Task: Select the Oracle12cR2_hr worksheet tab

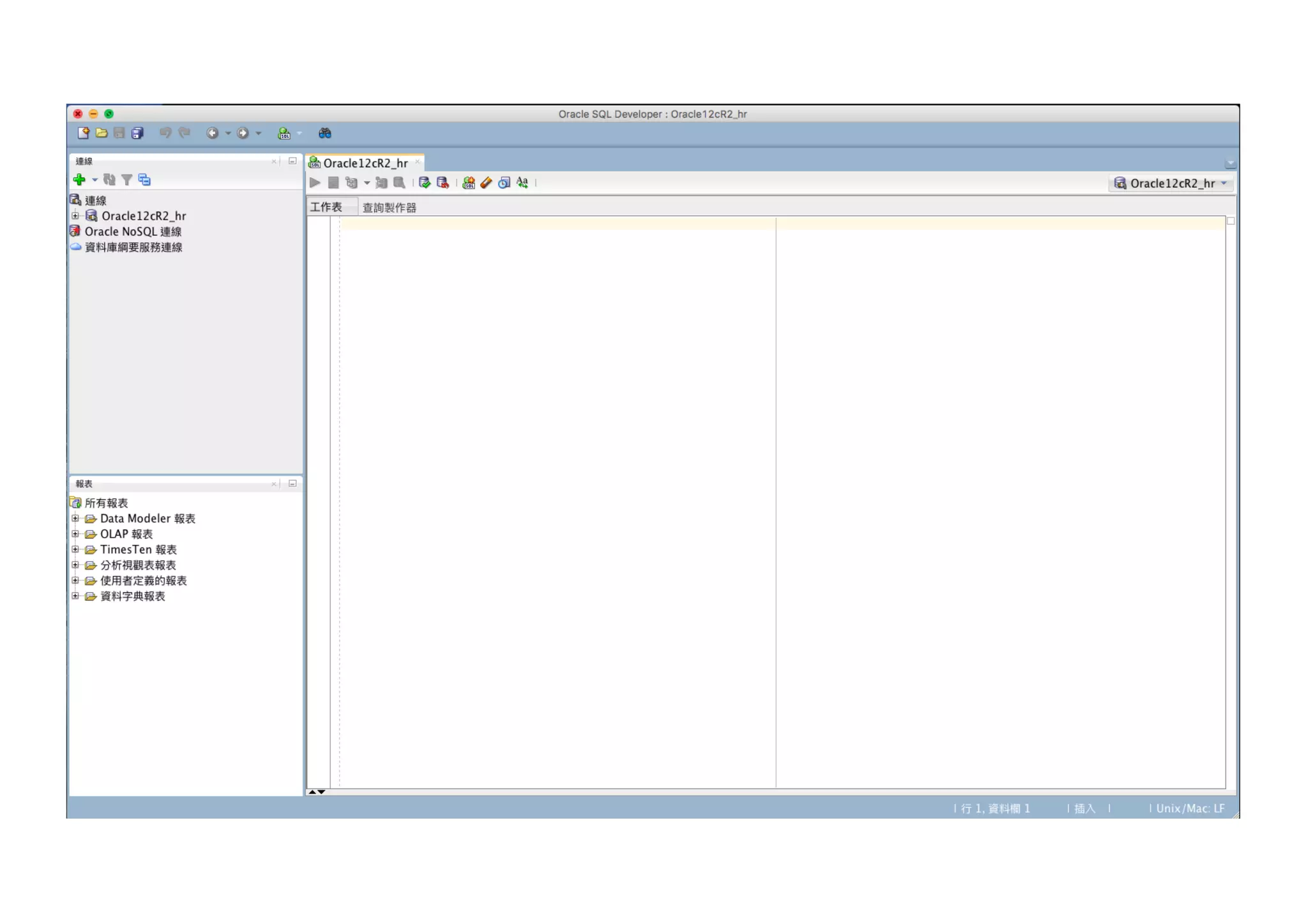Action: click(x=365, y=163)
